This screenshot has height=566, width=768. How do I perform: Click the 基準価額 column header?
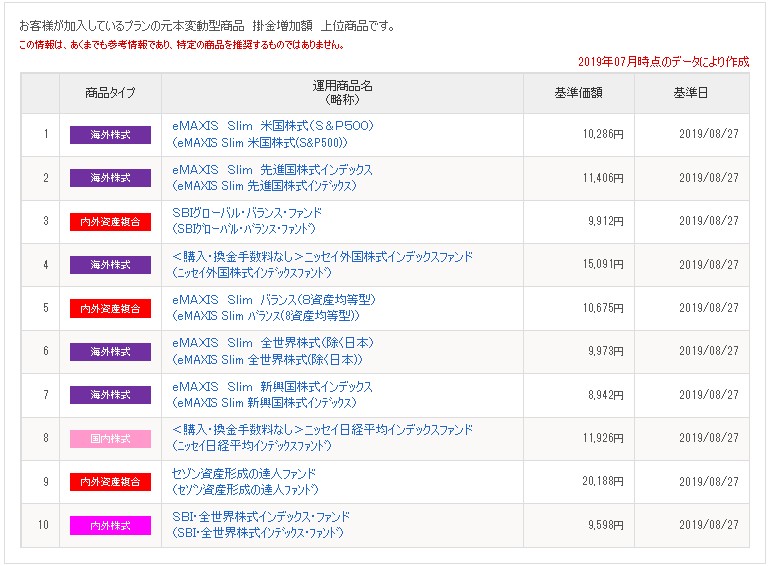point(578,93)
